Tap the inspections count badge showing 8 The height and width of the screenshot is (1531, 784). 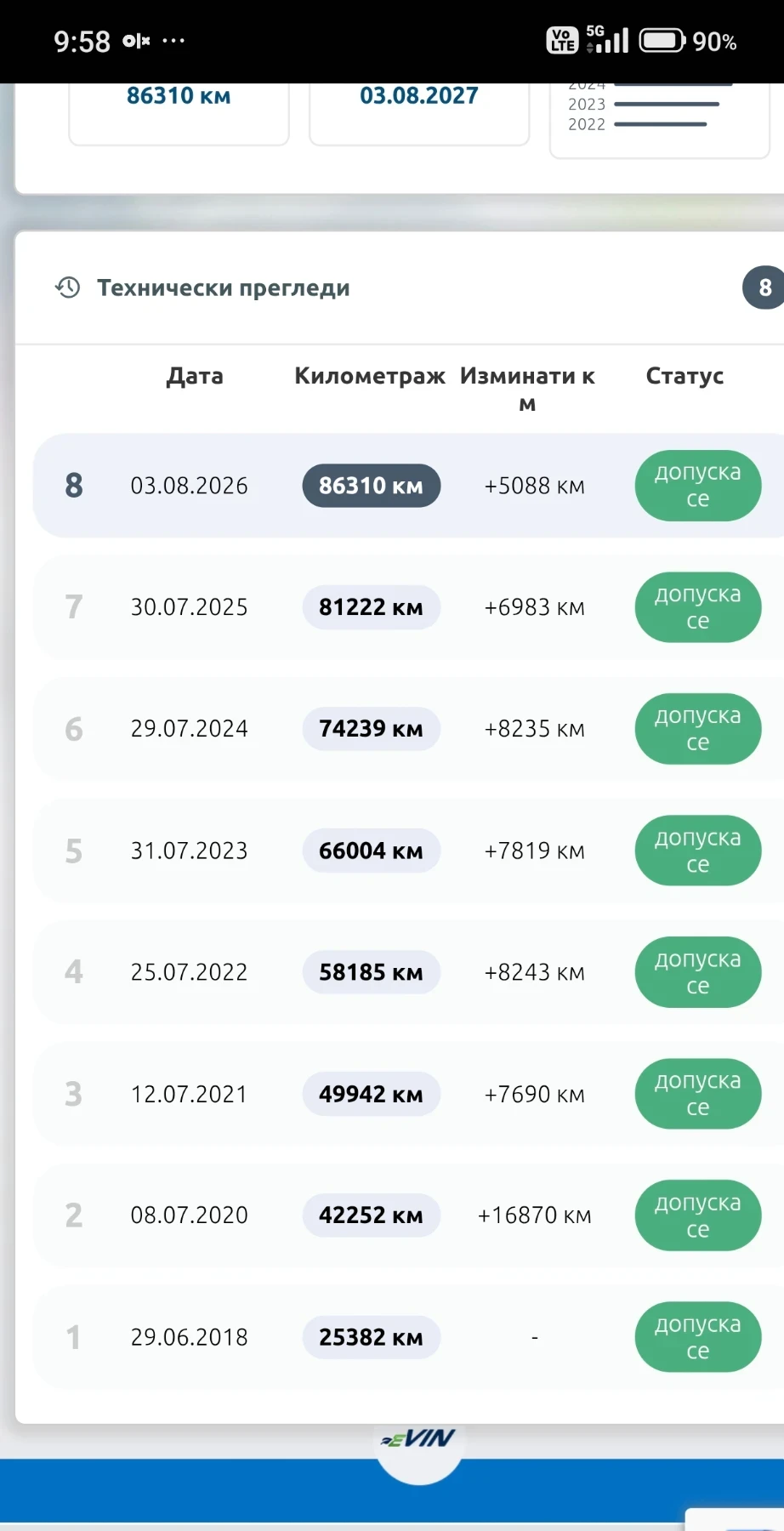764,287
